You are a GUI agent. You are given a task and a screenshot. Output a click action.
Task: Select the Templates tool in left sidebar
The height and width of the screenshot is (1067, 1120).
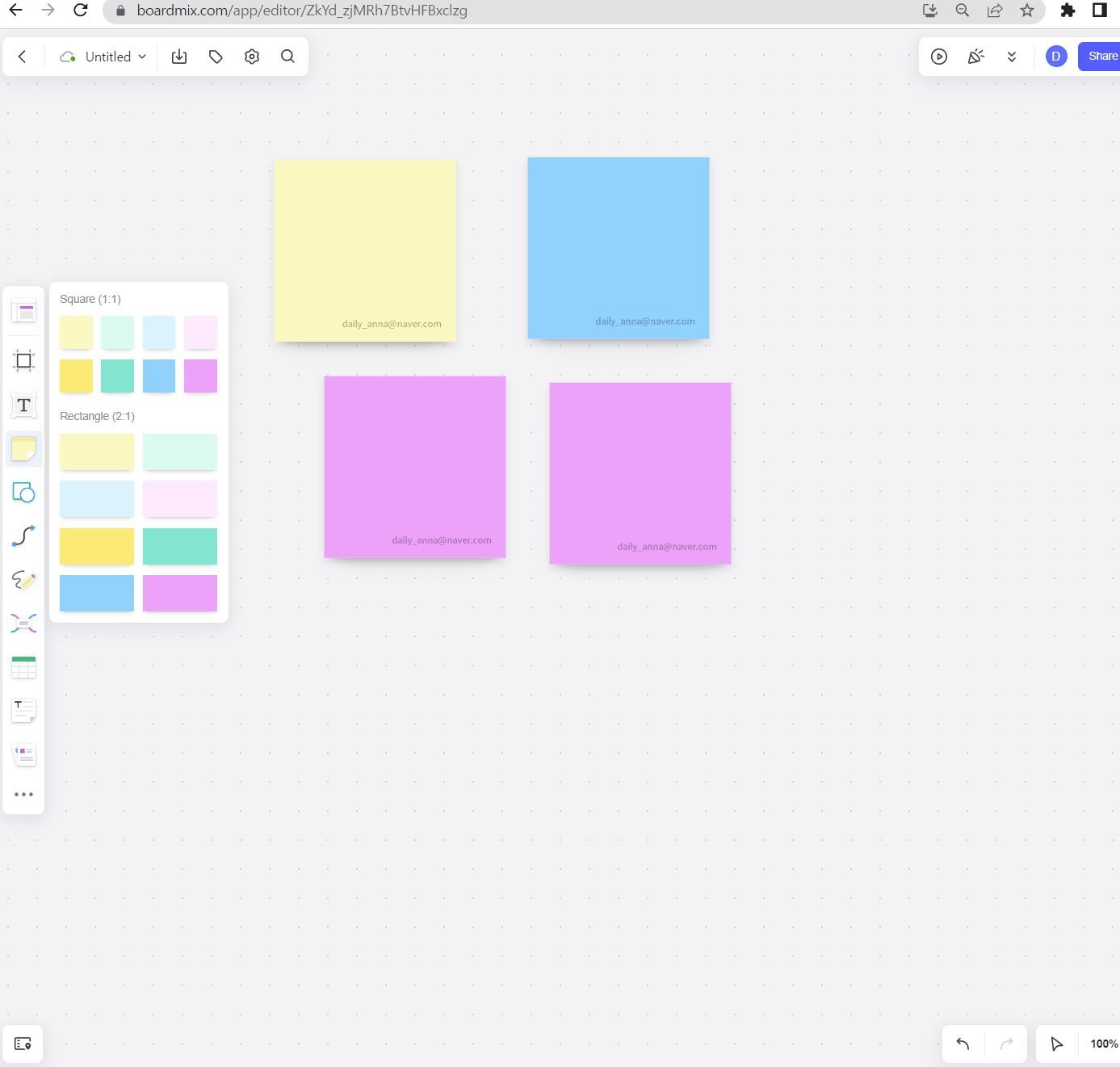(x=23, y=311)
